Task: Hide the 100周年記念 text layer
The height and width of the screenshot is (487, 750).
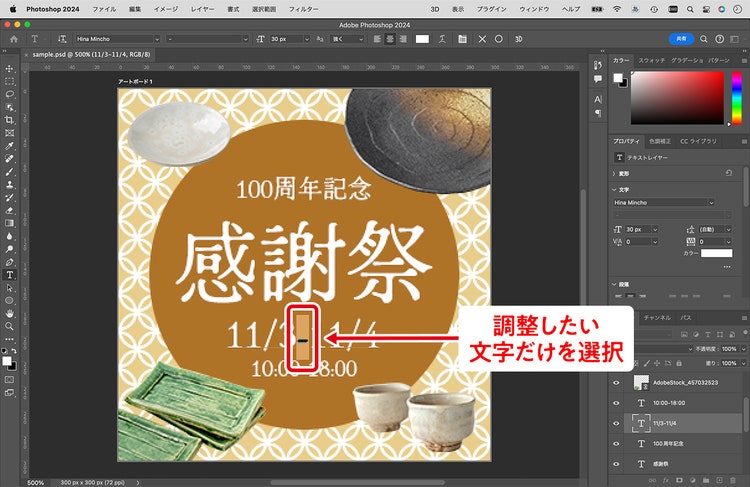Action: point(616,443)
